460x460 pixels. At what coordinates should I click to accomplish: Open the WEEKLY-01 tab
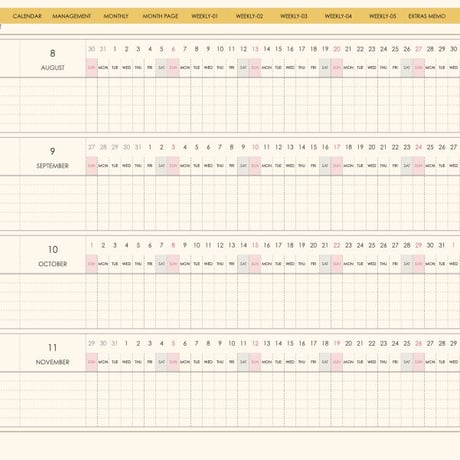click(205, 16)
